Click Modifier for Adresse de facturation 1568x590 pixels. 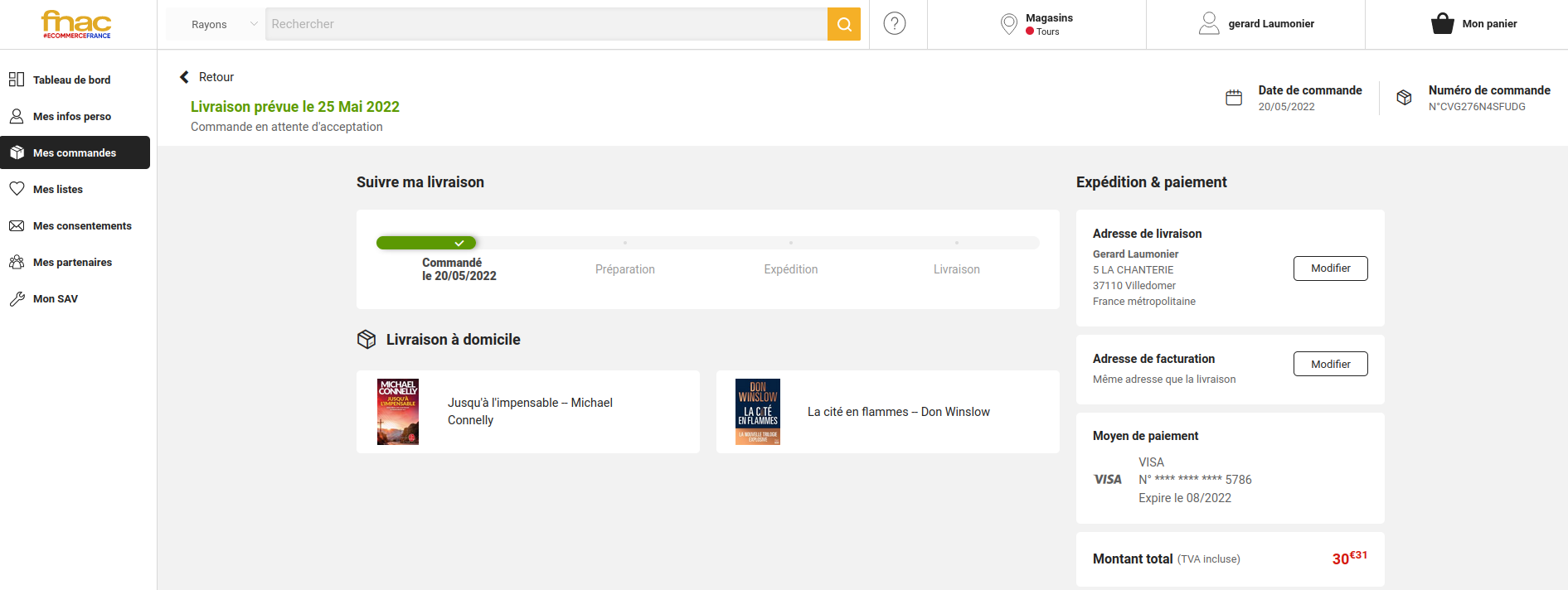(x=1330, y=364)
